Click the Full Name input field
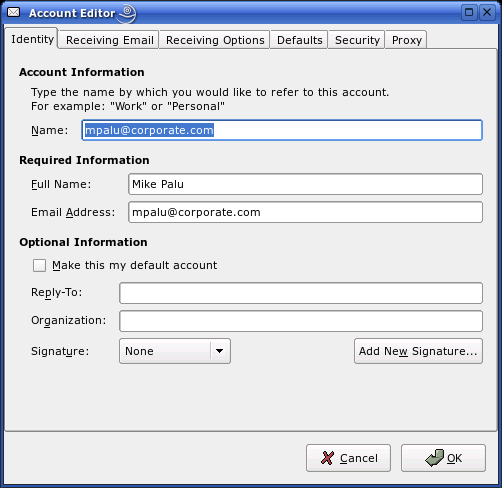The image size is (502, 488). point(305,184)
